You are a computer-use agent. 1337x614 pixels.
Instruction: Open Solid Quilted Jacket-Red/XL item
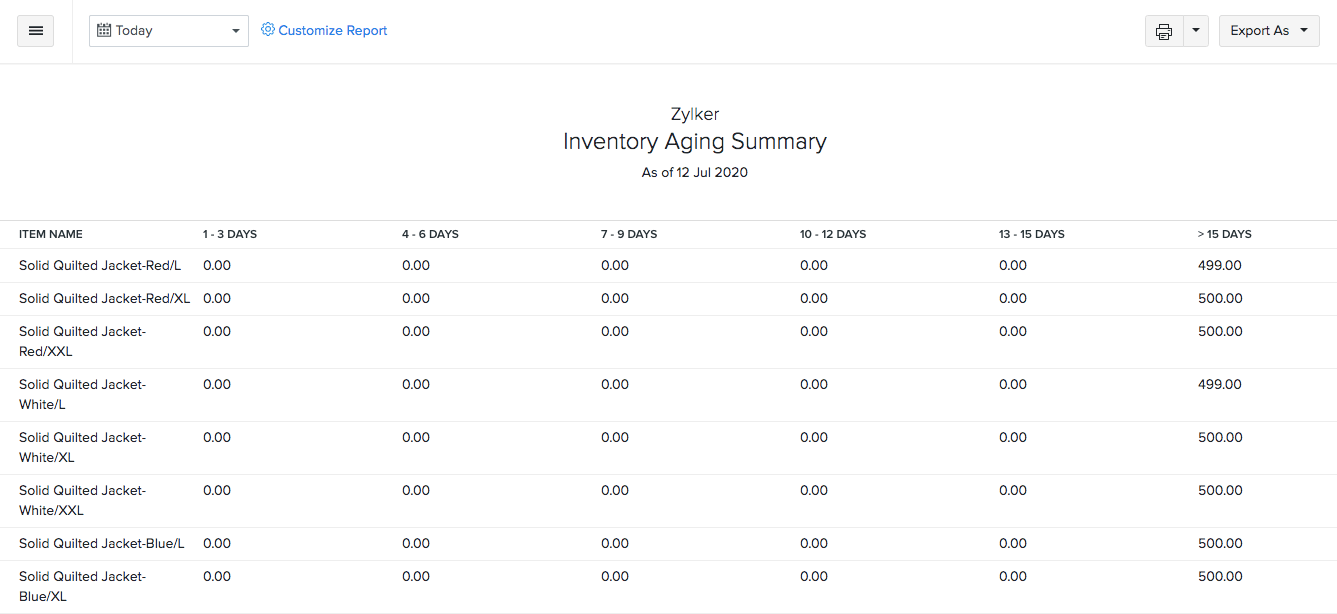pos(104,298)
